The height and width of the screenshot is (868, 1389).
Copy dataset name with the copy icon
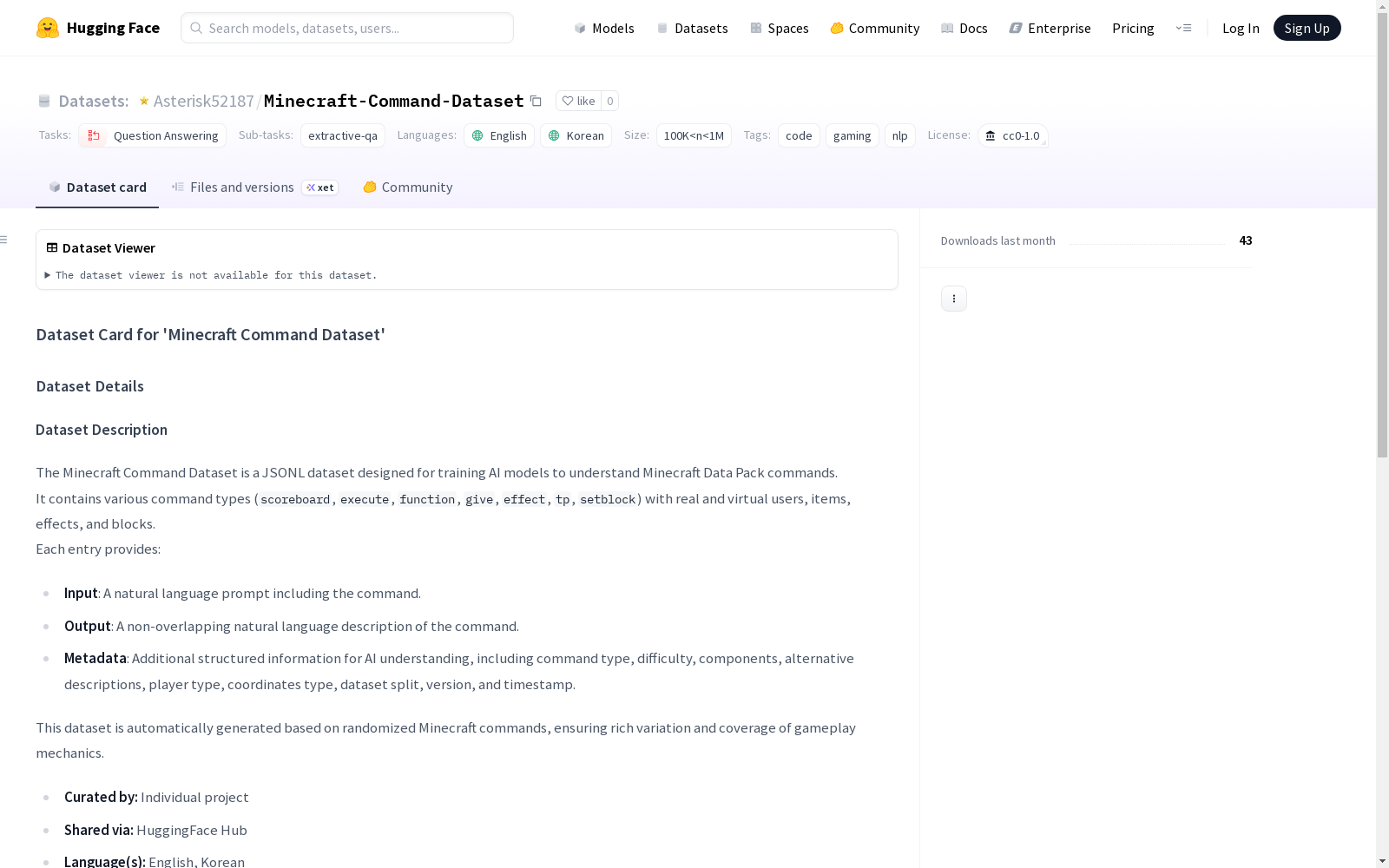point(536,101)
